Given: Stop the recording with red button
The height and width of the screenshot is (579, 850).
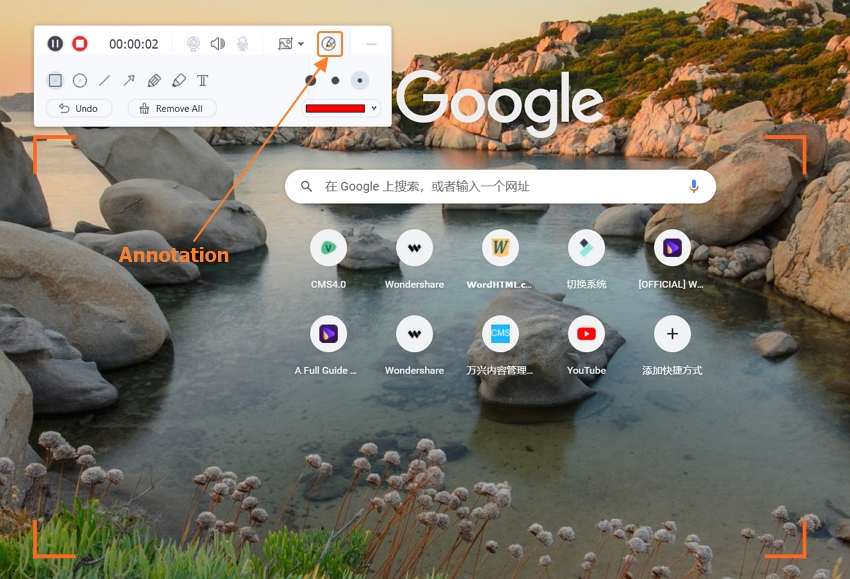Looking at the screenshot, I should coord(80,43).
